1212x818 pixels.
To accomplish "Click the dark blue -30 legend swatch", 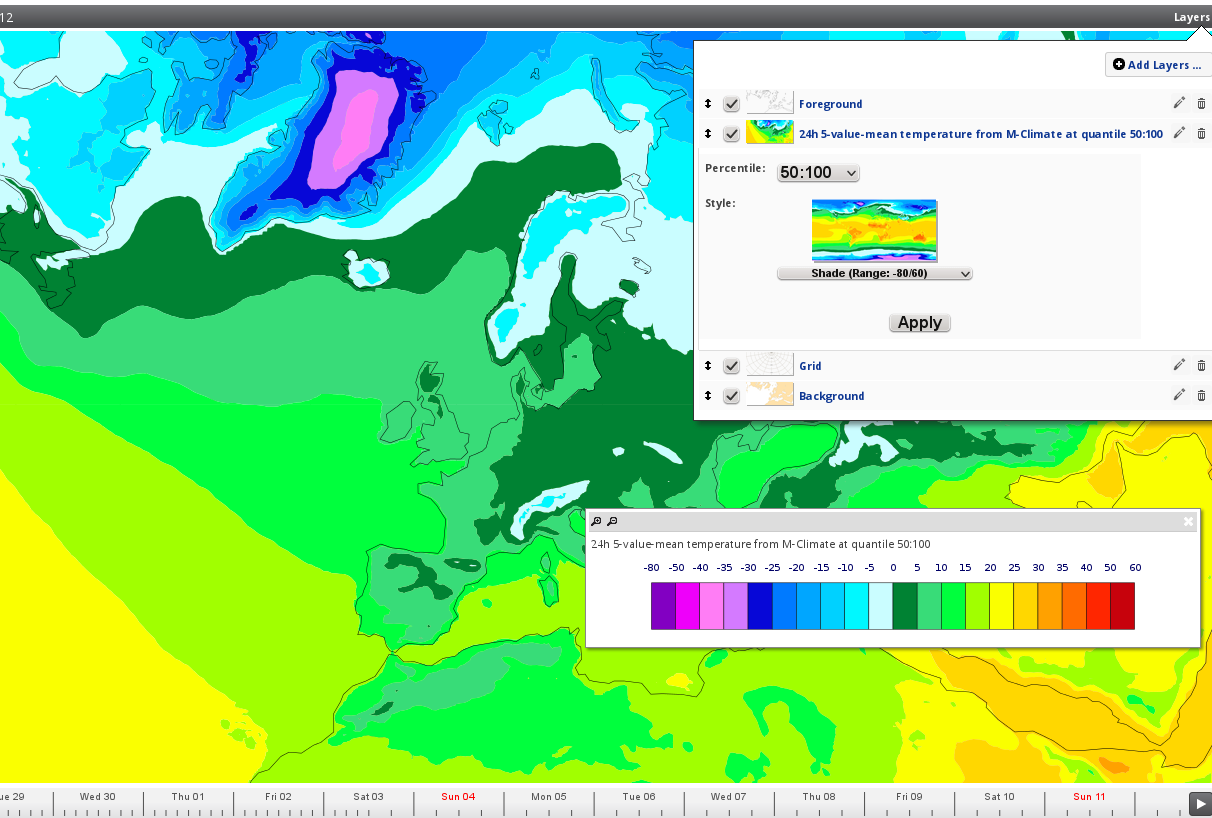I will click(760, 606).
